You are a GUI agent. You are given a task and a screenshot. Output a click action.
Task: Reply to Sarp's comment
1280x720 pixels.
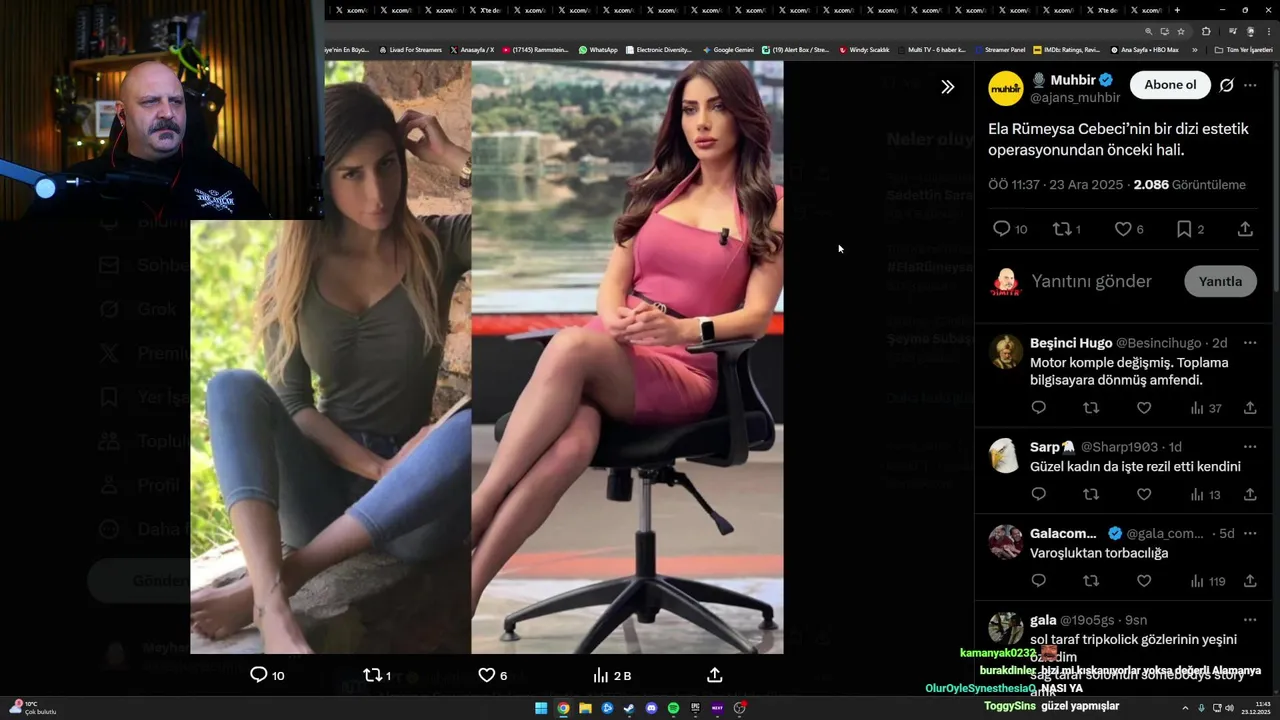coord(1038,494)
